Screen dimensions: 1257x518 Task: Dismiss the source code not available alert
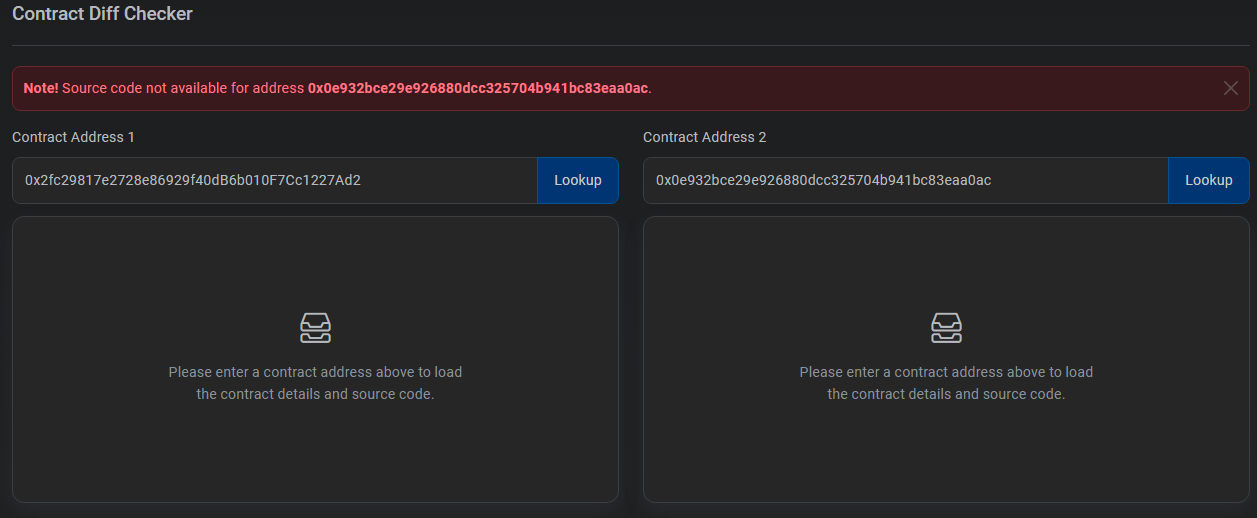(x=1231, y=88)
